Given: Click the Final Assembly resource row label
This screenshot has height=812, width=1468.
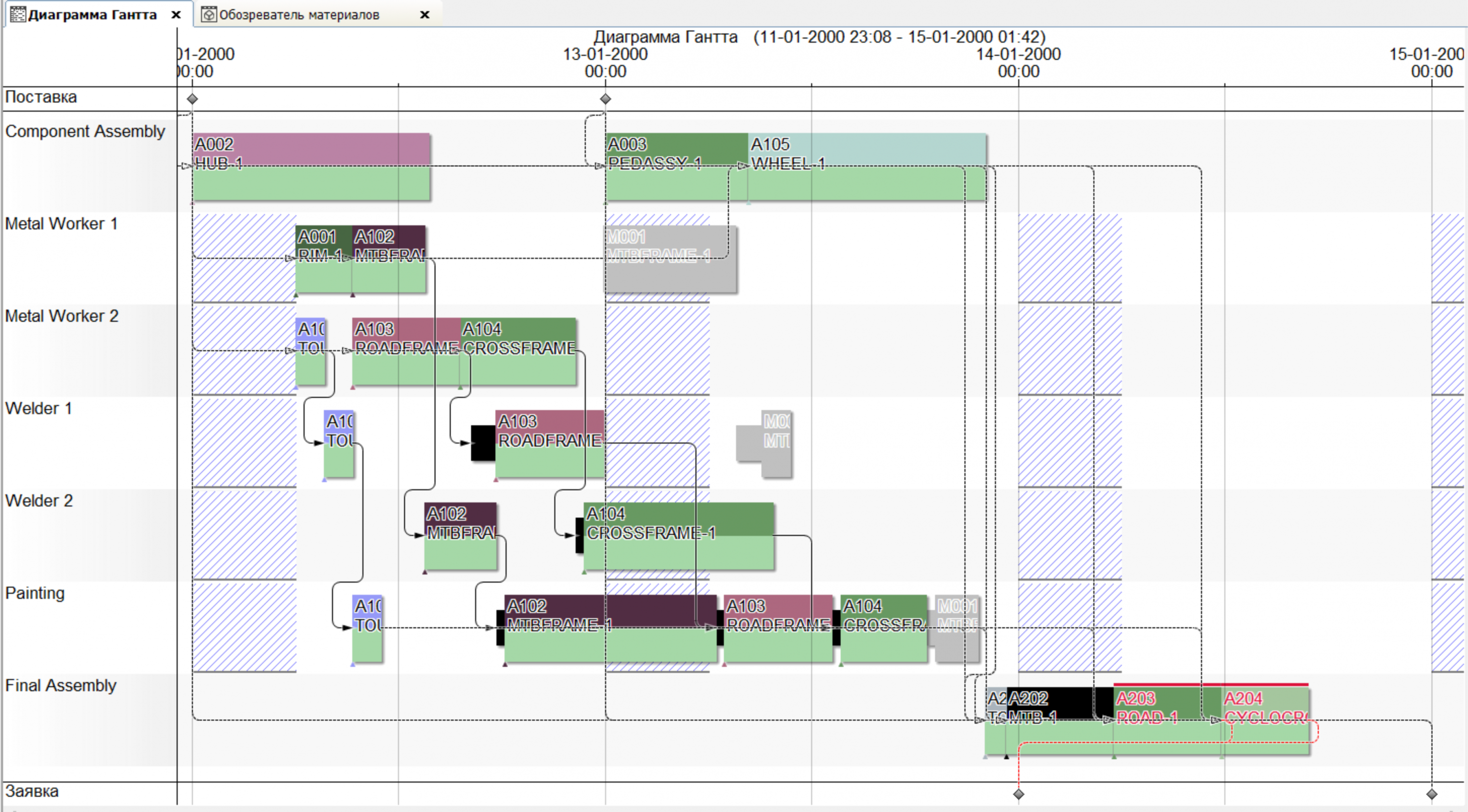Looking at the screenshot, I should (60, 686).
